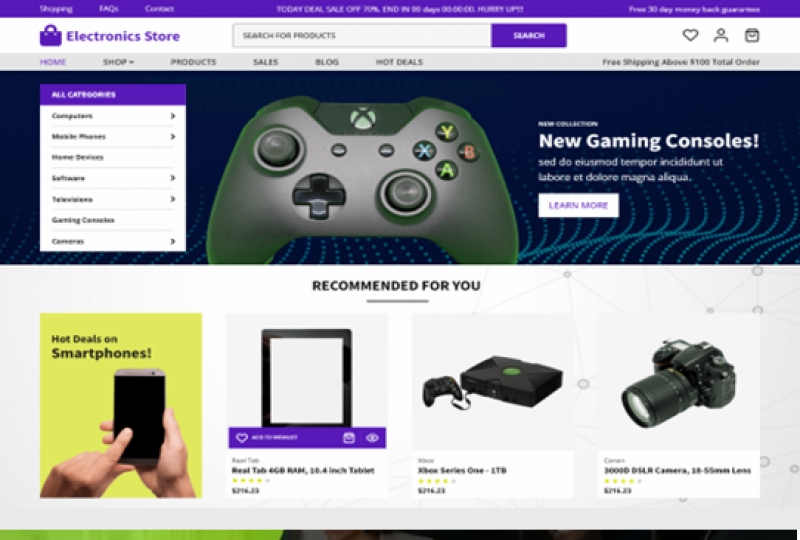The width and height of the screenshot is (800, 540).
Task: Open the wishlist heart icon in header
Action: point(690,35)
